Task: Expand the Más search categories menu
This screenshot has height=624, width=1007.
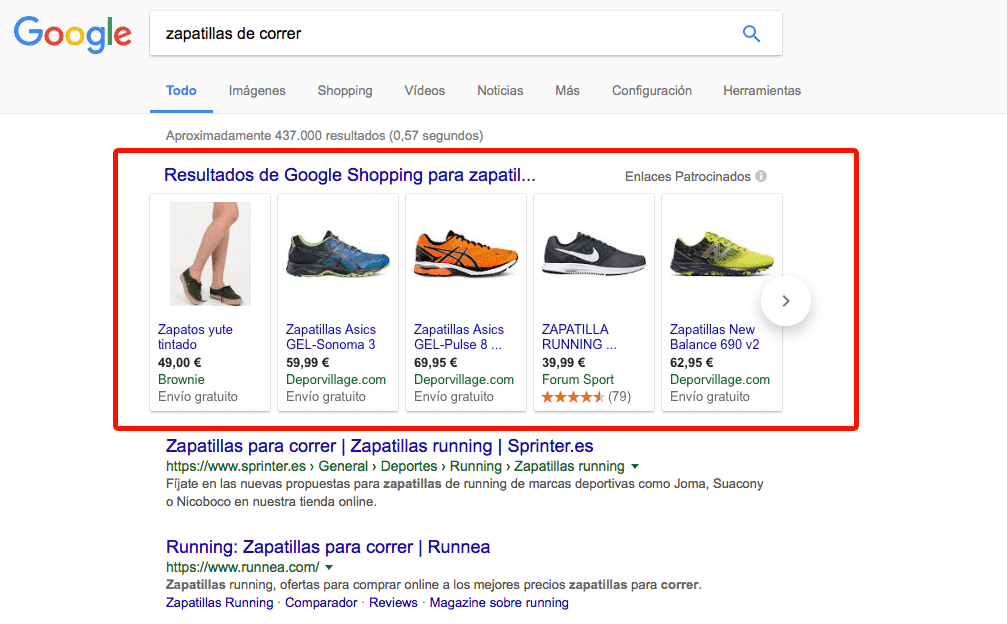Action: pyautogui.click(x=566, y=90)
